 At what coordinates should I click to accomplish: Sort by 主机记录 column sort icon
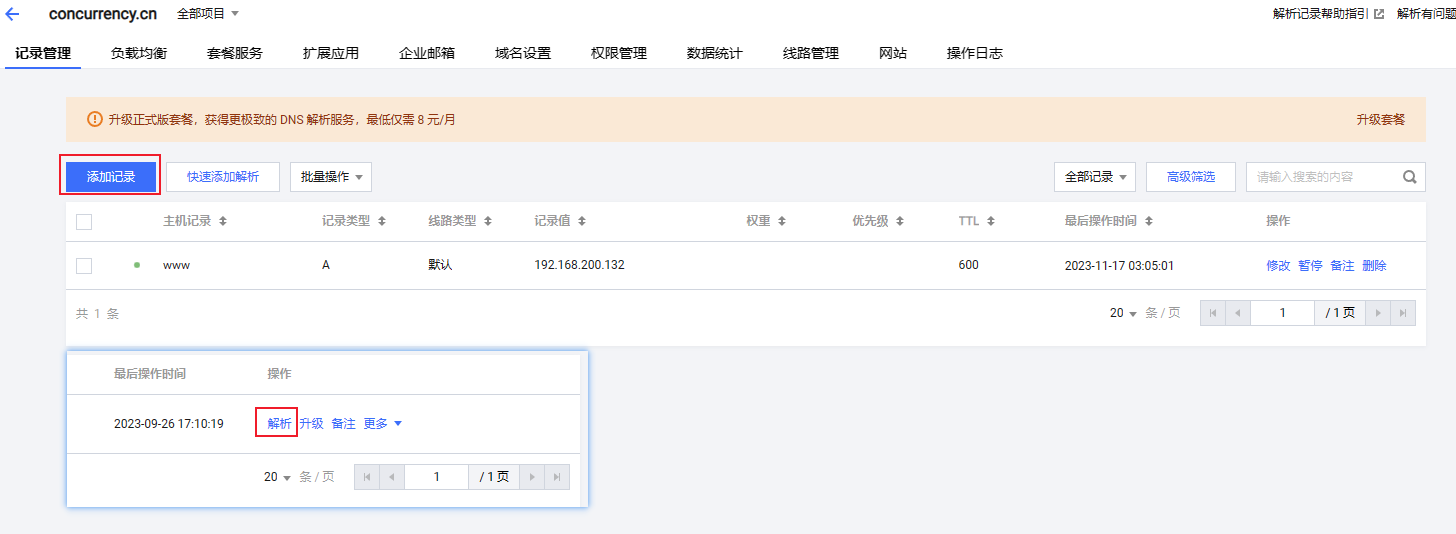pos(223,221)
